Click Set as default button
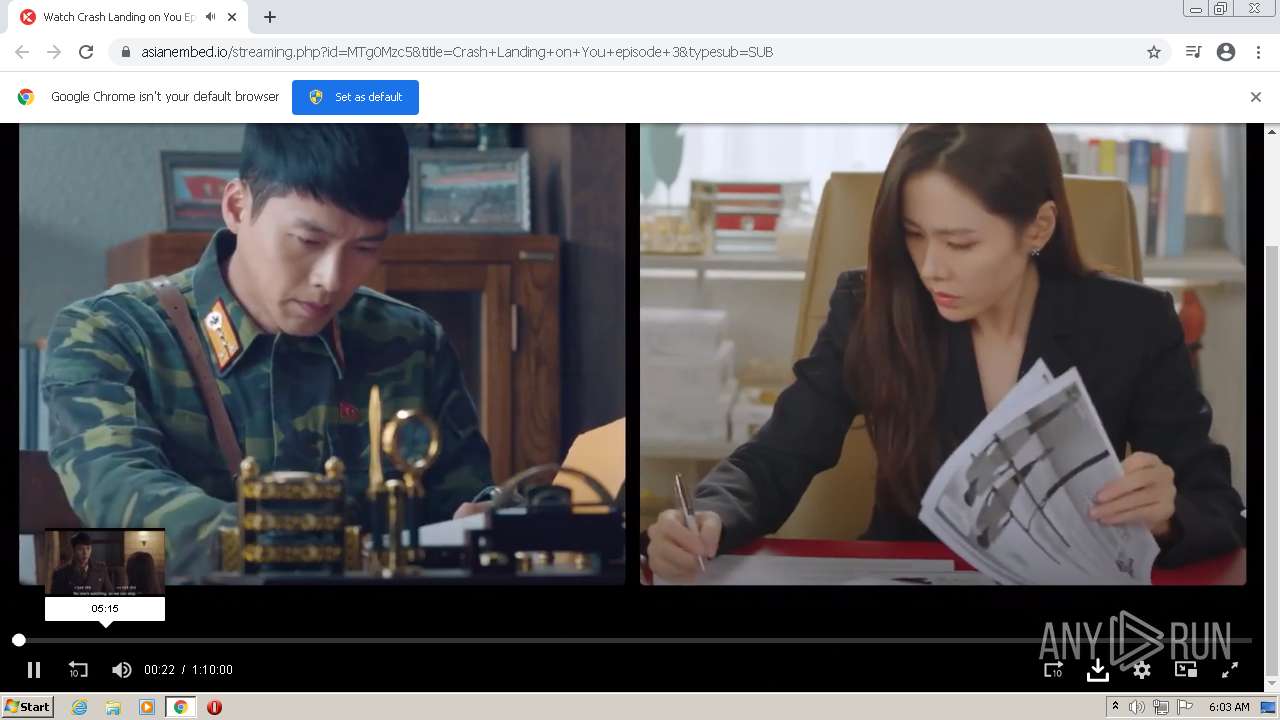The width and height of the screenshot is (1280, 720). pos(355,97)
